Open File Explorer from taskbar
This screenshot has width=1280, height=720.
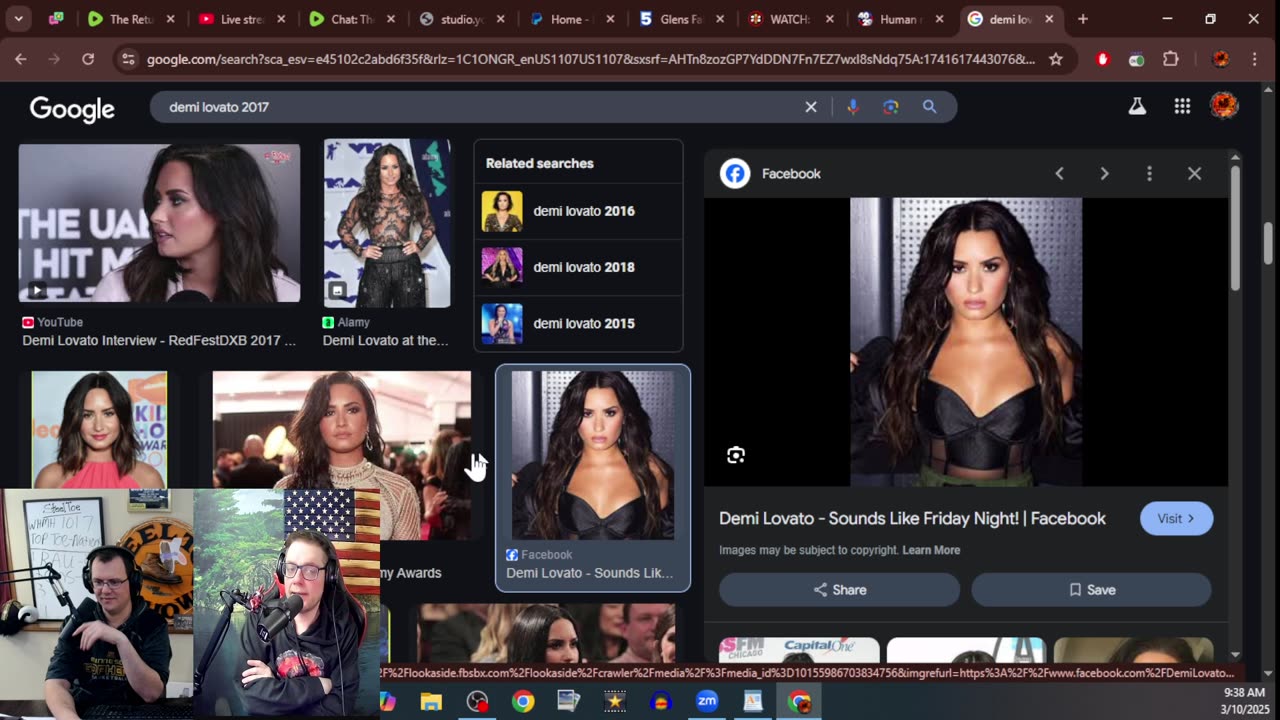coord(431,702)
